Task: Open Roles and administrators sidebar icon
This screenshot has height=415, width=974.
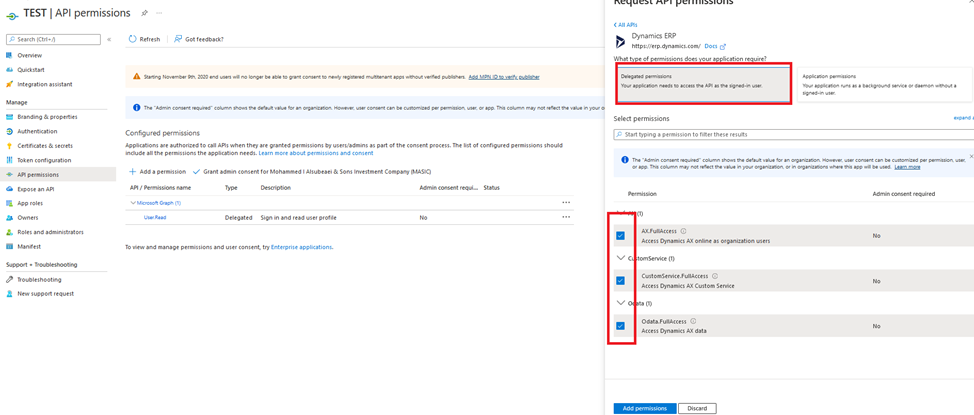Action: click(9, 232)
